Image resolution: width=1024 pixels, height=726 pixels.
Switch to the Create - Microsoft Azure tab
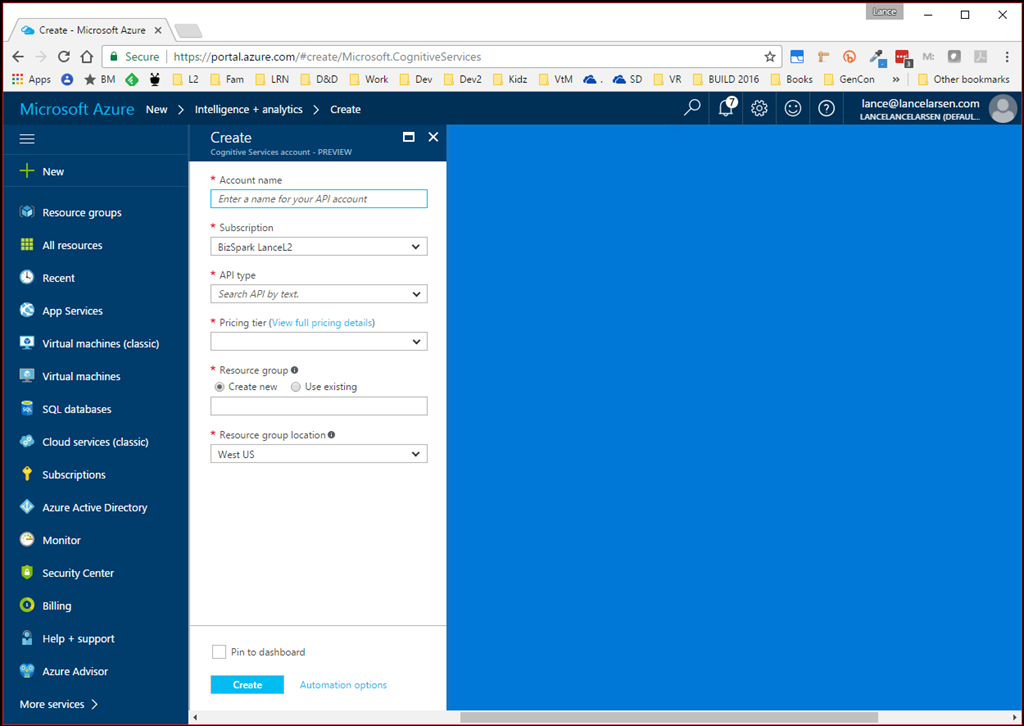coord(90,30)
